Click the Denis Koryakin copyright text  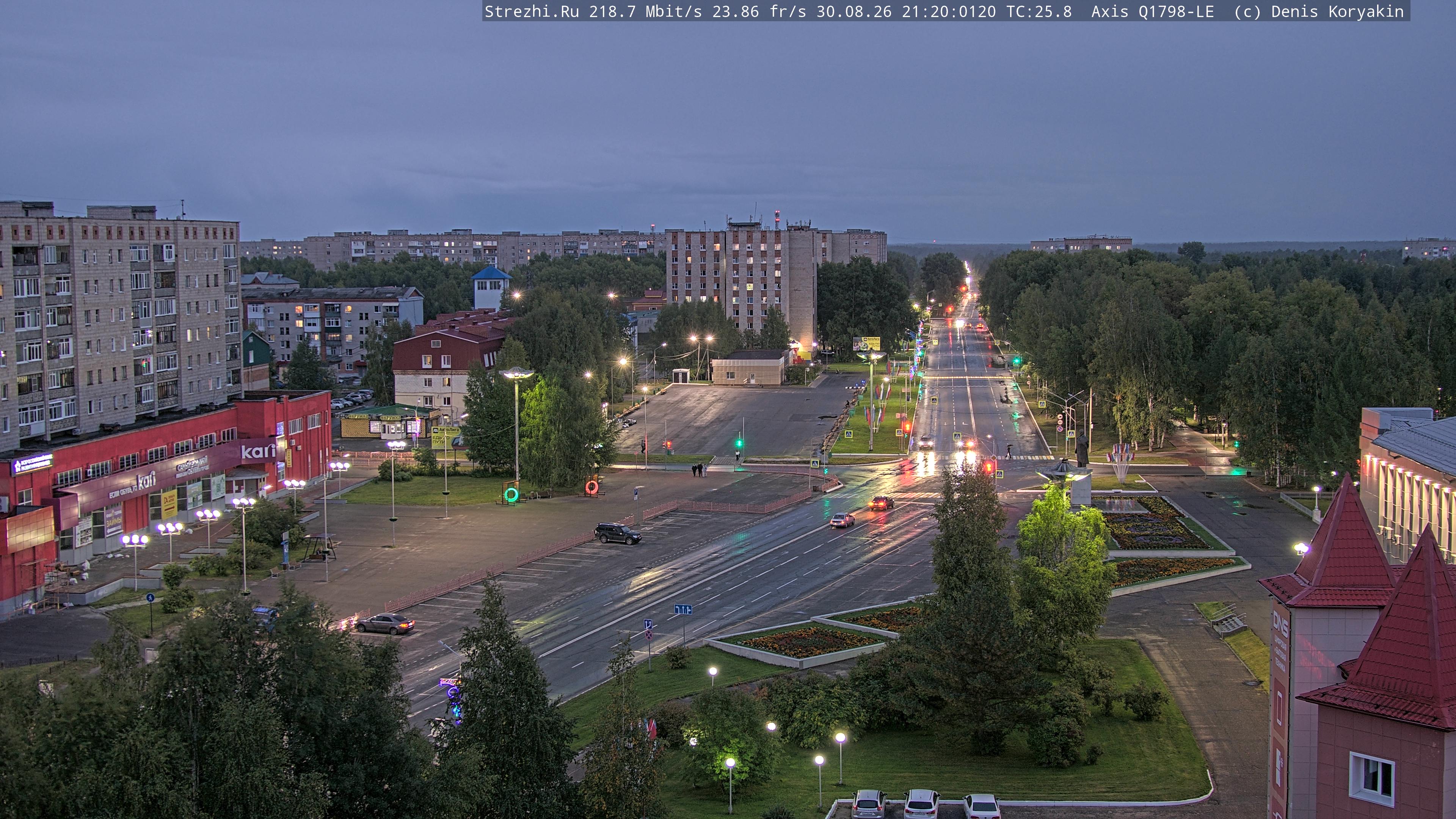pyautogui.click(x=1337, y=11)
